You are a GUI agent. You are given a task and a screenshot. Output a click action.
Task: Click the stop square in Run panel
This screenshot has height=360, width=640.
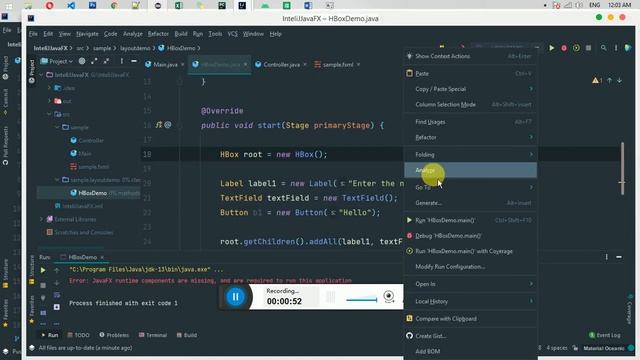pos(43,285)
